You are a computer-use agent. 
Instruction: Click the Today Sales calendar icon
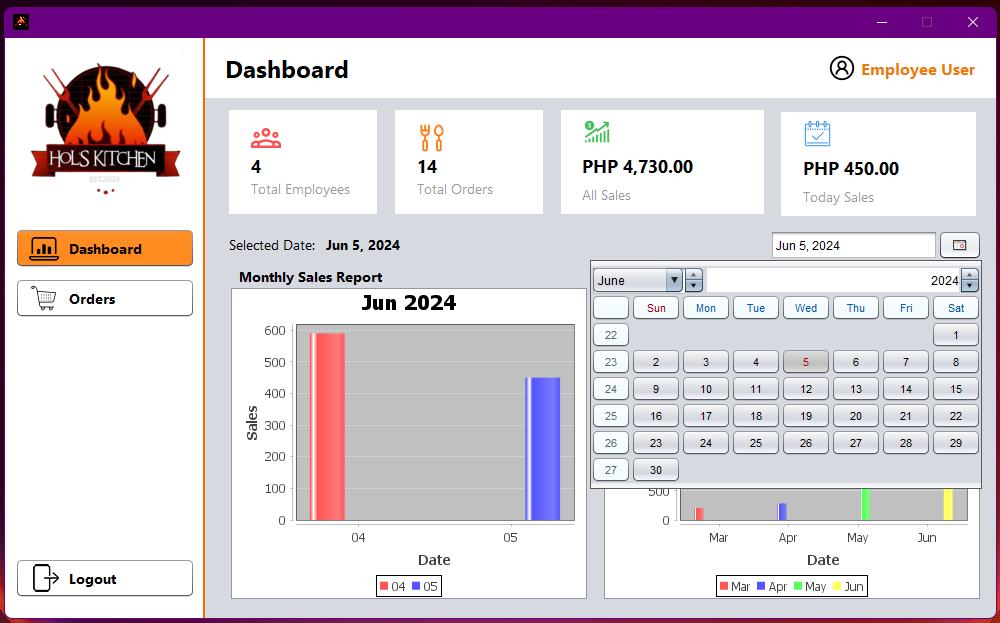817,133
